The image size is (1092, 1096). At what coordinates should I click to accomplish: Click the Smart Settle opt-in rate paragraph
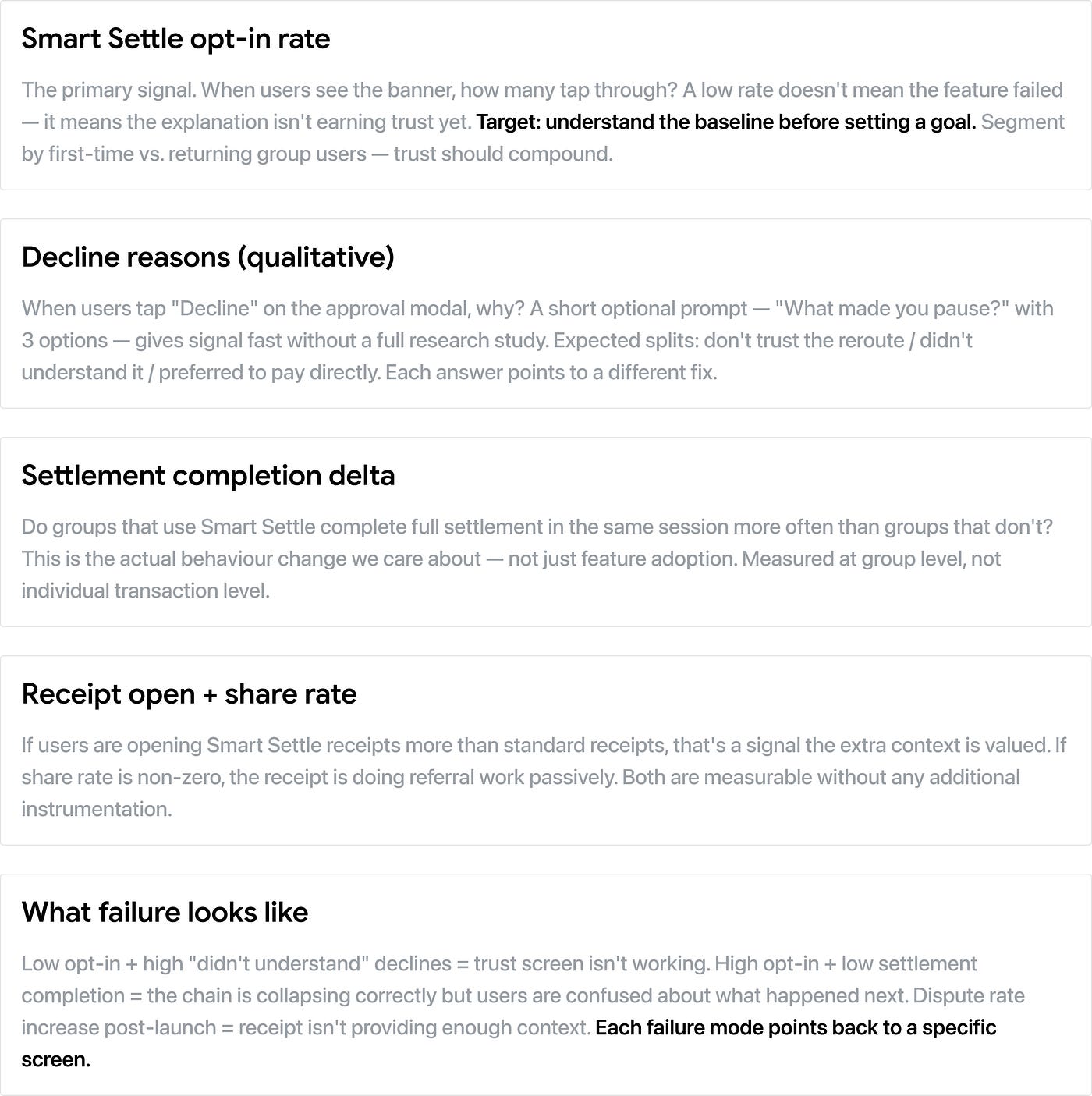(x=543, y=122)
